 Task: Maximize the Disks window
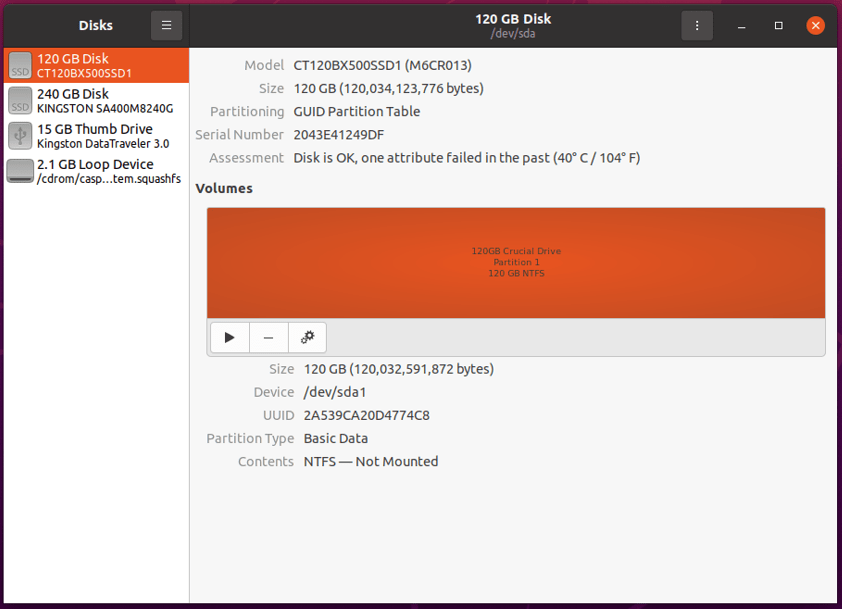click(779, 25)
